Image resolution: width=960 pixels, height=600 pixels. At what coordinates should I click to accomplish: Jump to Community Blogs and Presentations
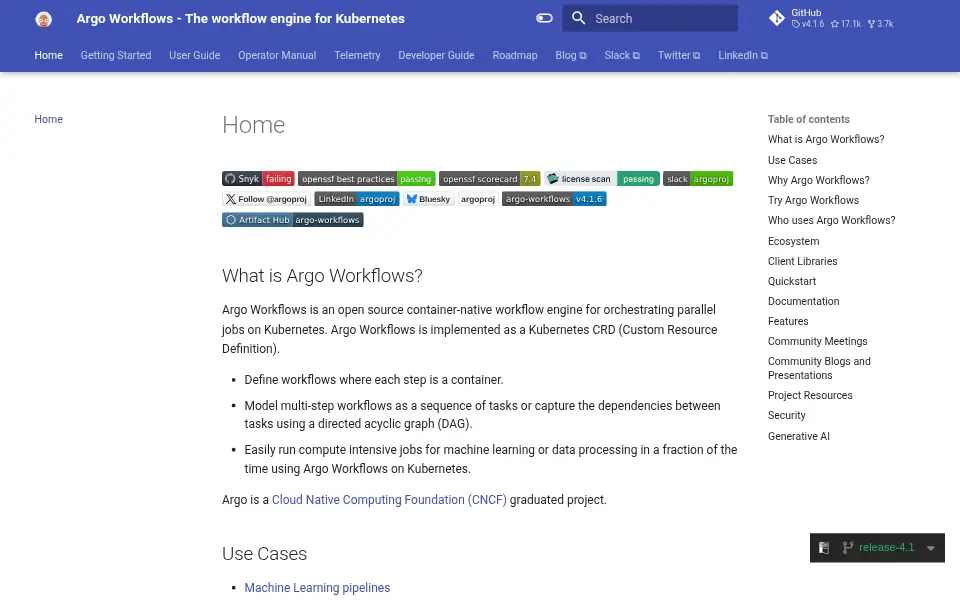tap(819, 368)
